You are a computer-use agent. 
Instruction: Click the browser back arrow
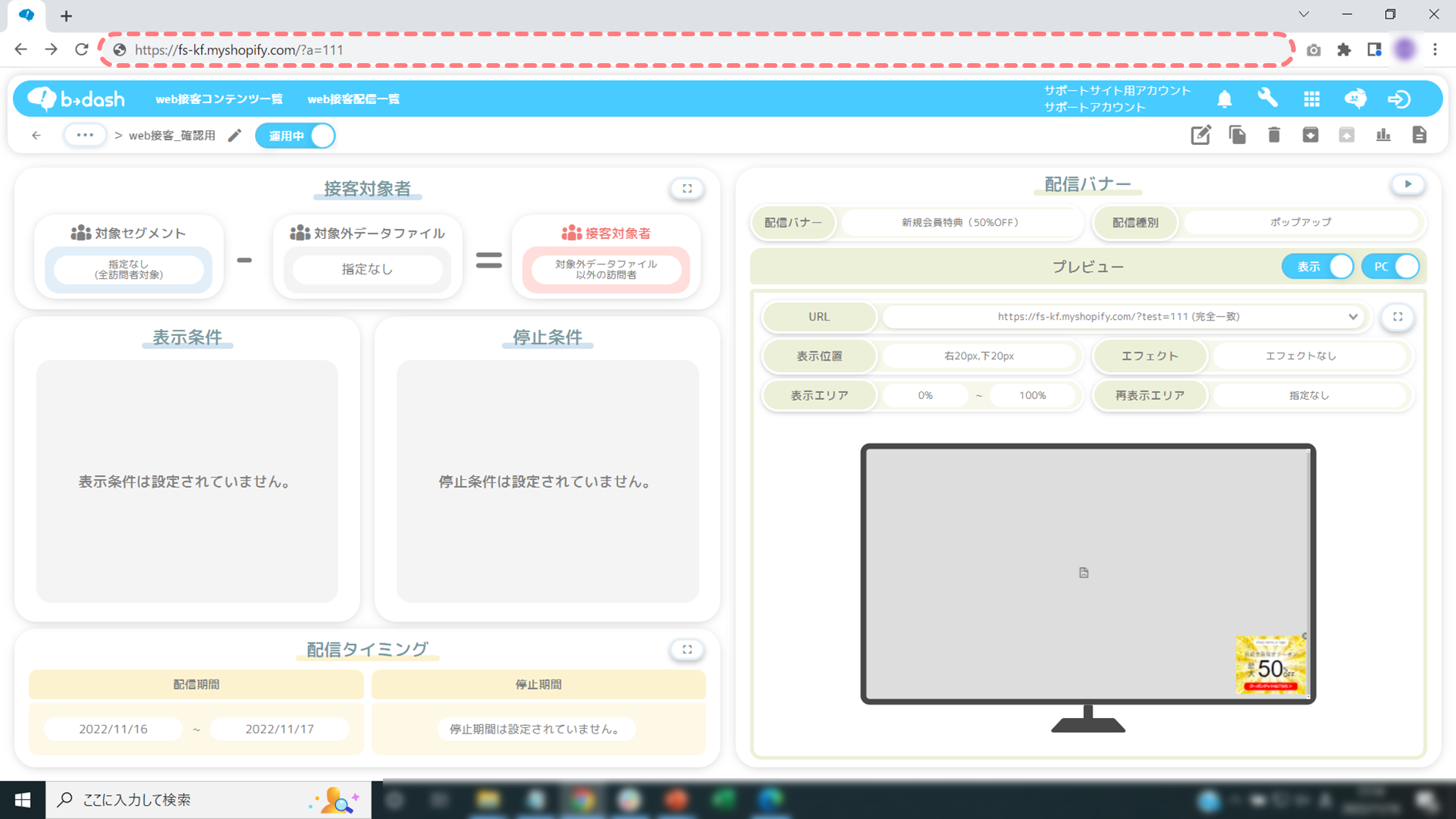pyautogui.click(x=21, y=49)
